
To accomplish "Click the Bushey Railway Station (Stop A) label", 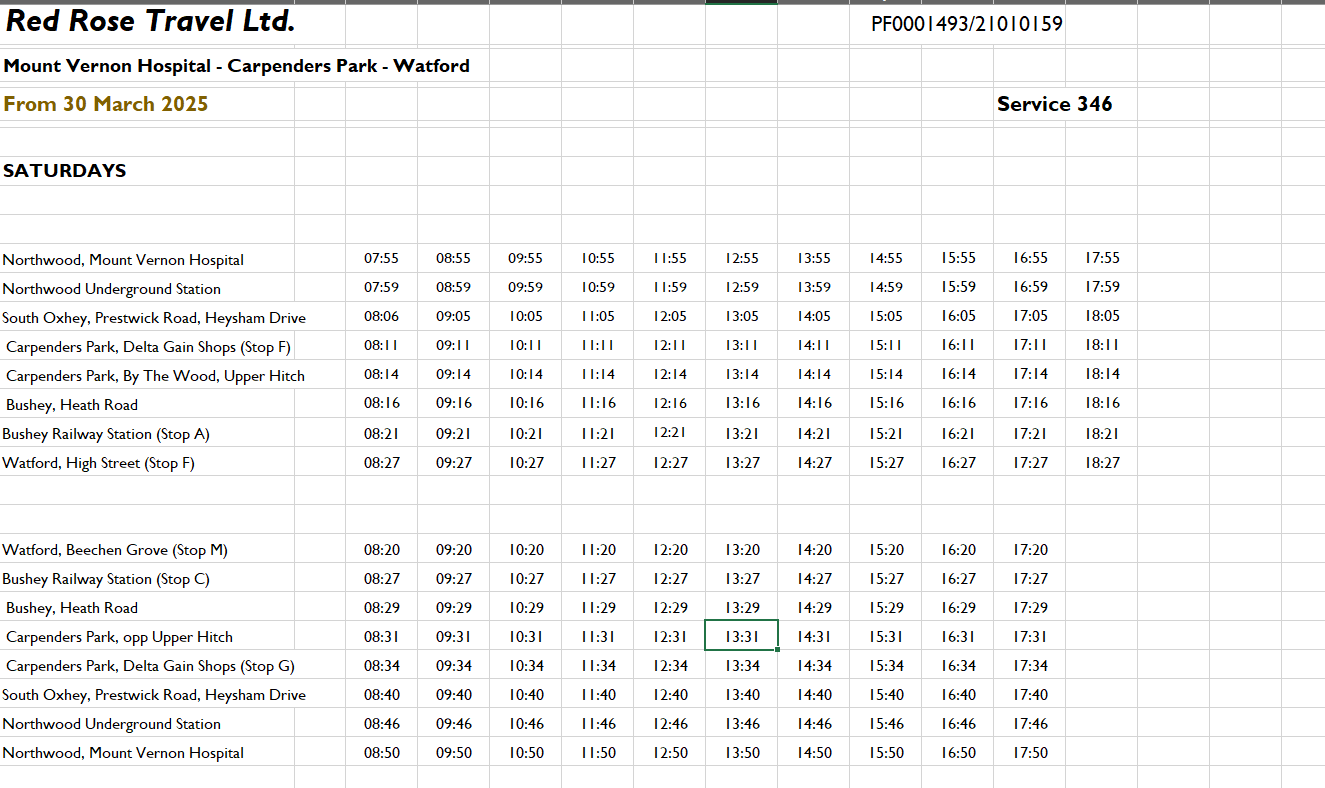I will [x=106, y=434].
